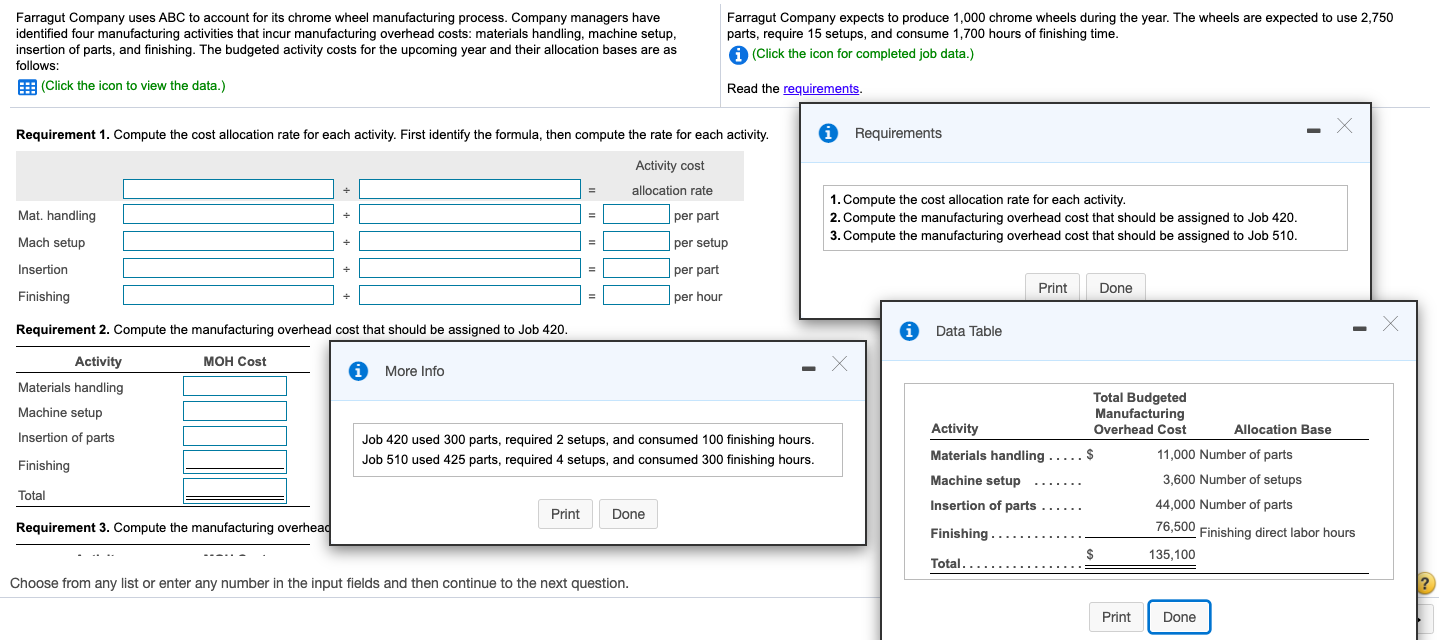Close the Requirements dialog

(x=1344, y=125)
